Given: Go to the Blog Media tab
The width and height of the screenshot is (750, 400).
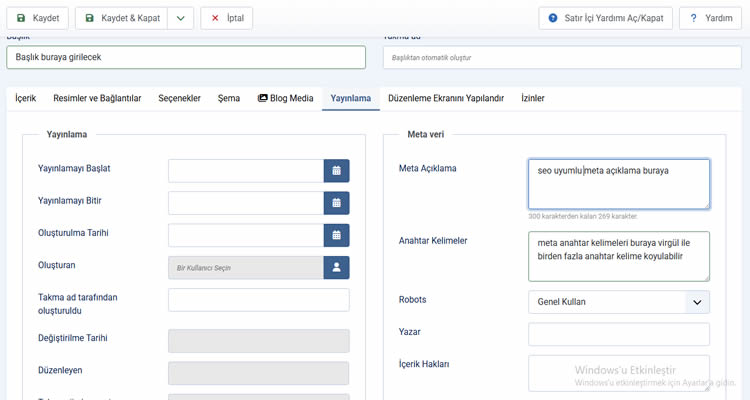Looking at the screenshot, I should pos(285,98).
